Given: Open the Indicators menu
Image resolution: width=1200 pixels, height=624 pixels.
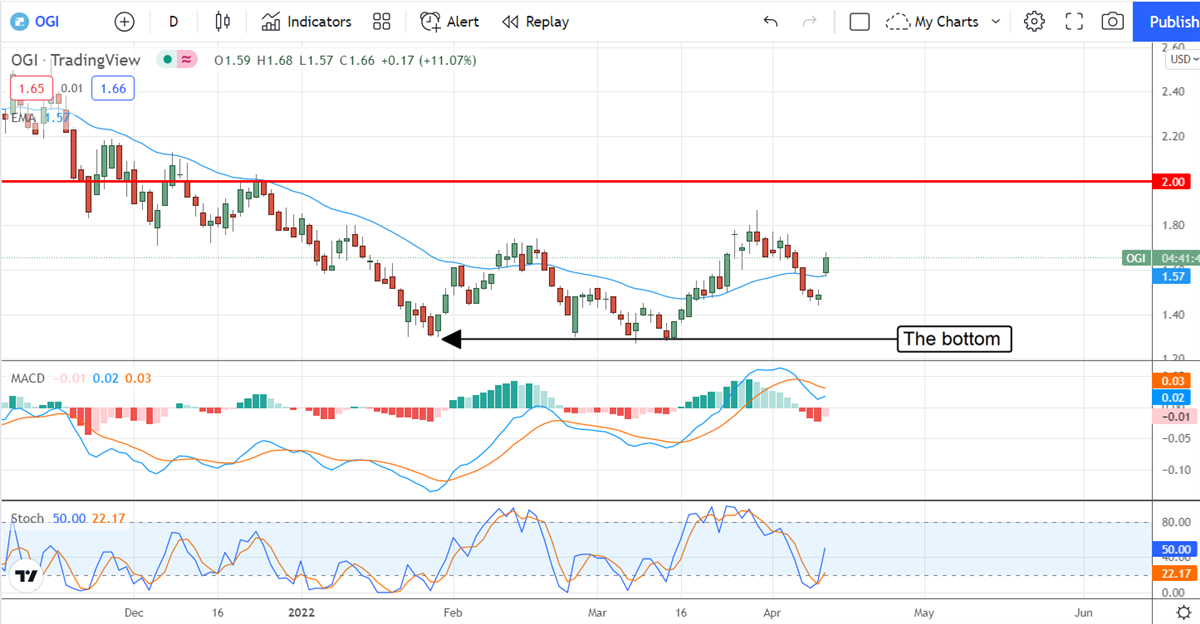Looking at the screenshot, I should [x=307, y=21].
